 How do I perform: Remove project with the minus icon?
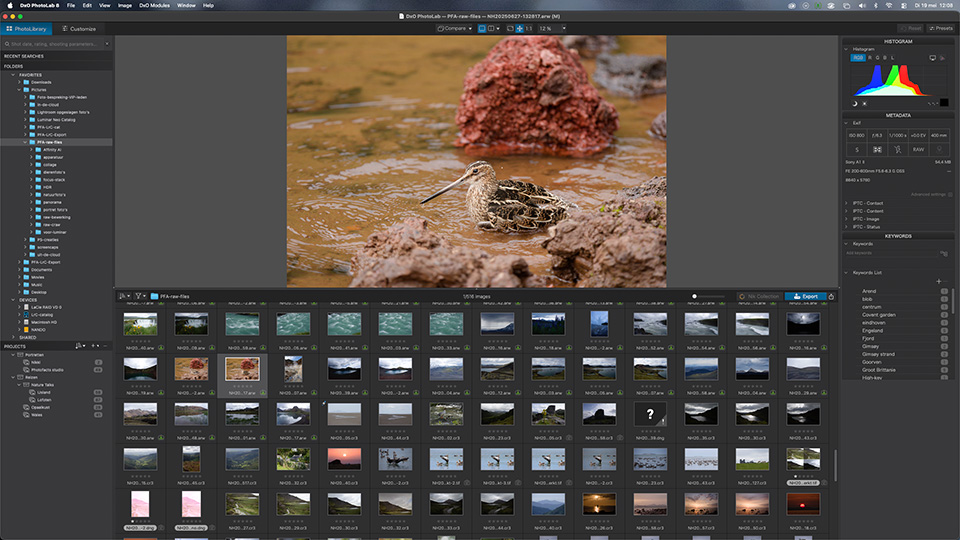click(105, 346)
